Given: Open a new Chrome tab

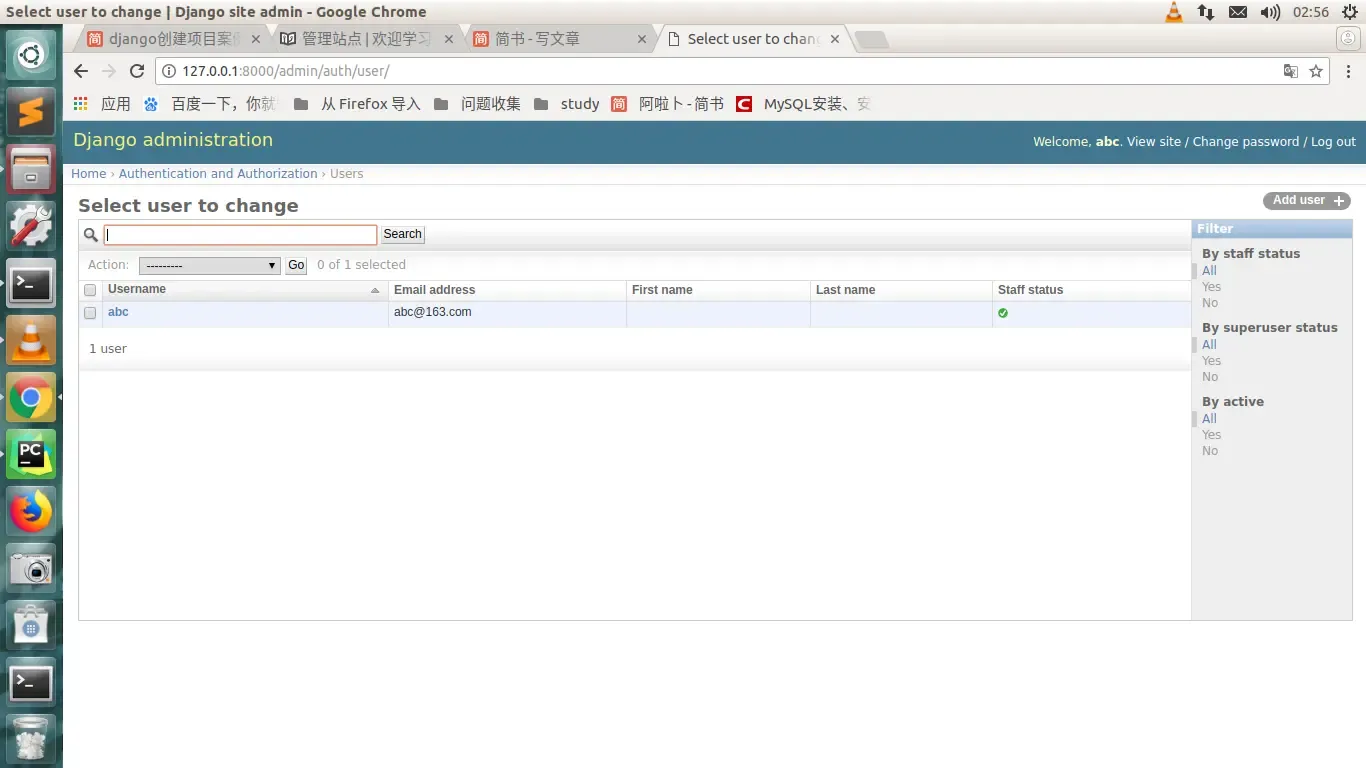Looking at the screenshot, I should 871,40.
